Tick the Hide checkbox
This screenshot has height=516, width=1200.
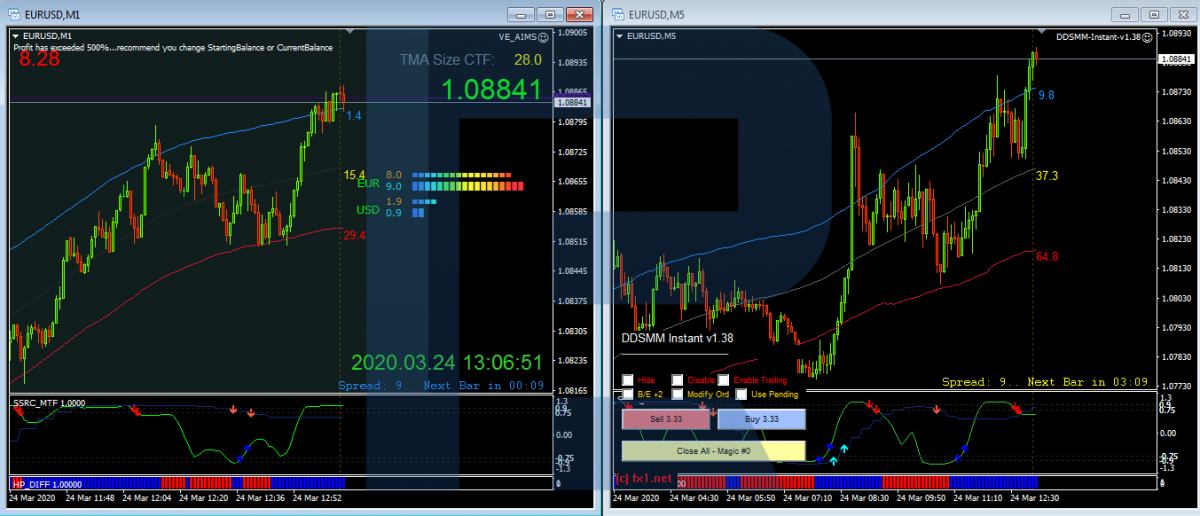tap(627, 380)
